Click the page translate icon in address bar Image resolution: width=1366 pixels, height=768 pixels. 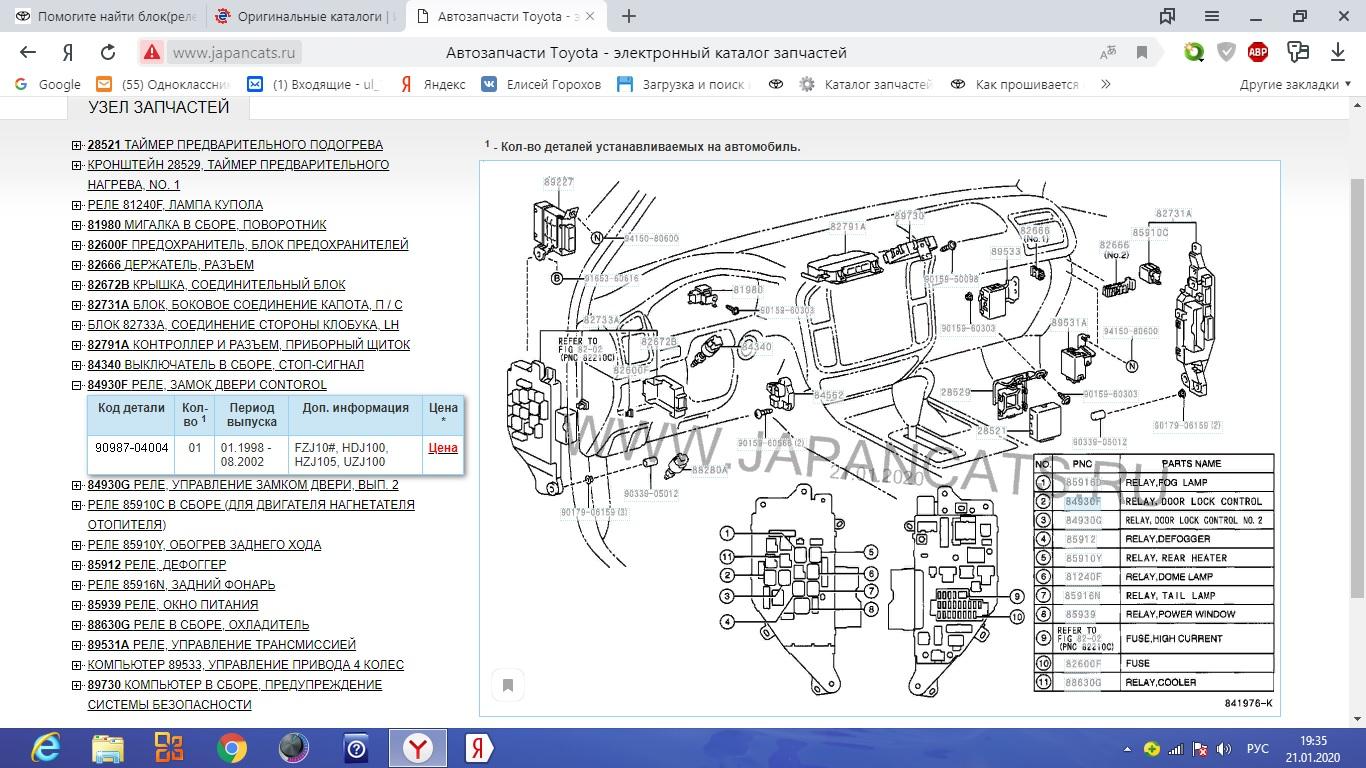[1108, 53]
